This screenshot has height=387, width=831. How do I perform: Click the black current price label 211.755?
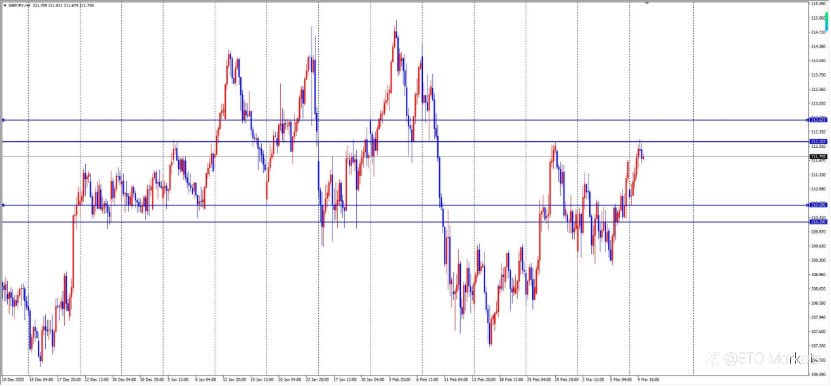[x=818, y=156]
